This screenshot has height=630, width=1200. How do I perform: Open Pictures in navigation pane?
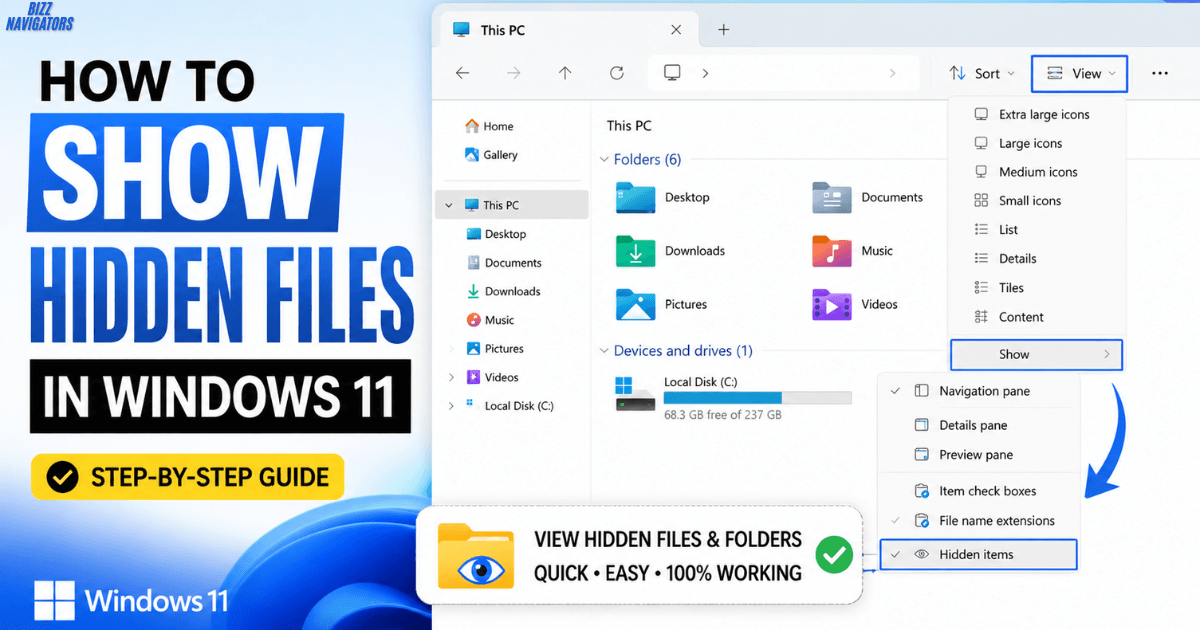[494, 349]
